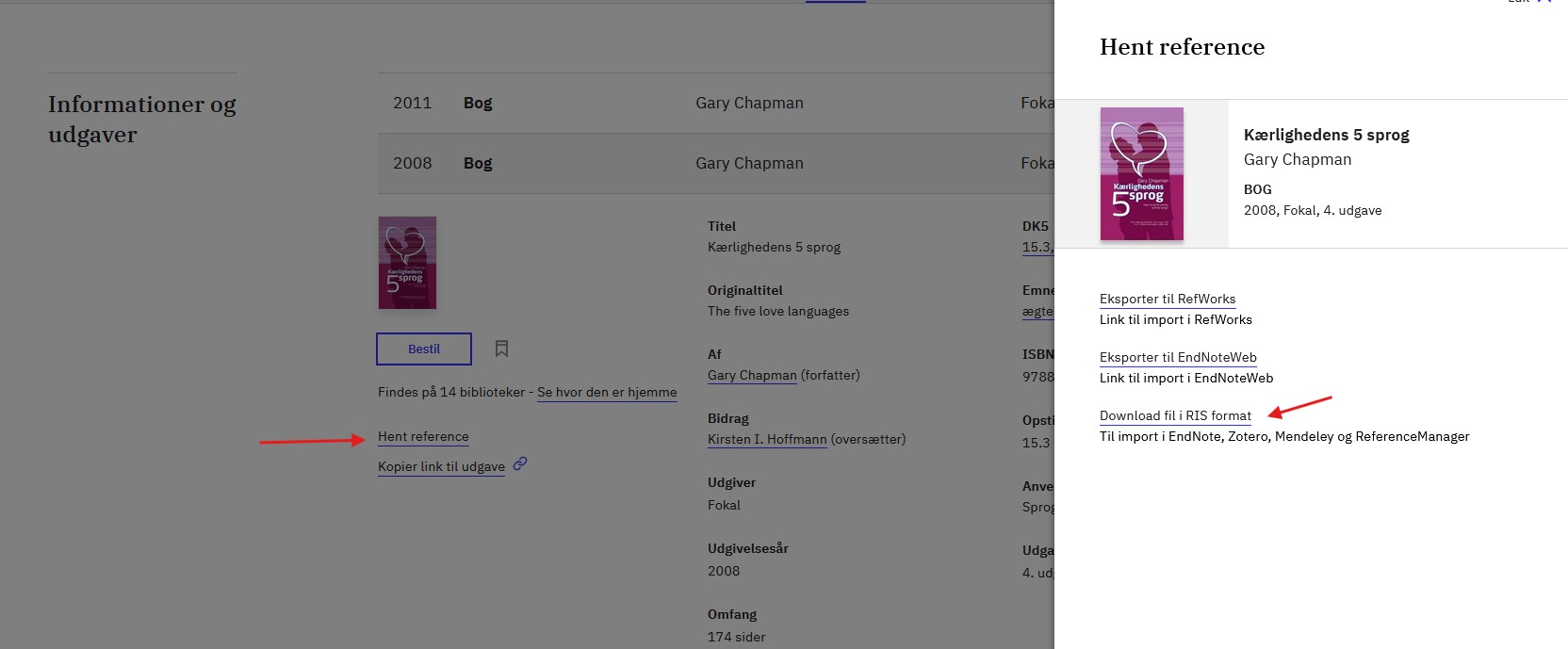Open the DK5 15.3 classification link
This screenshot has height=649, width=1568.
tap(1036, 248)
